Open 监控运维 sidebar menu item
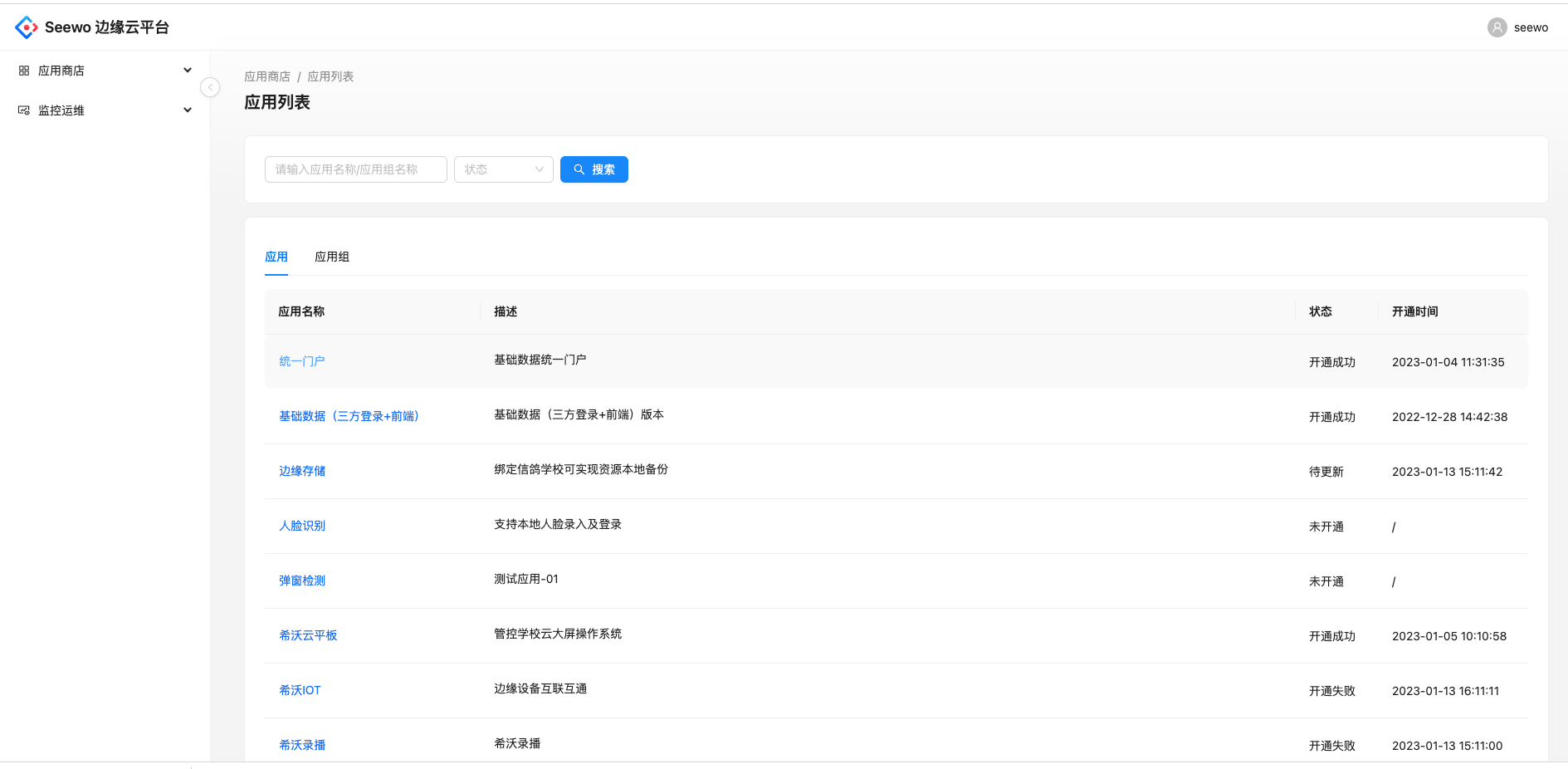This screenshot has height=769, width=1568. [105, 110]
